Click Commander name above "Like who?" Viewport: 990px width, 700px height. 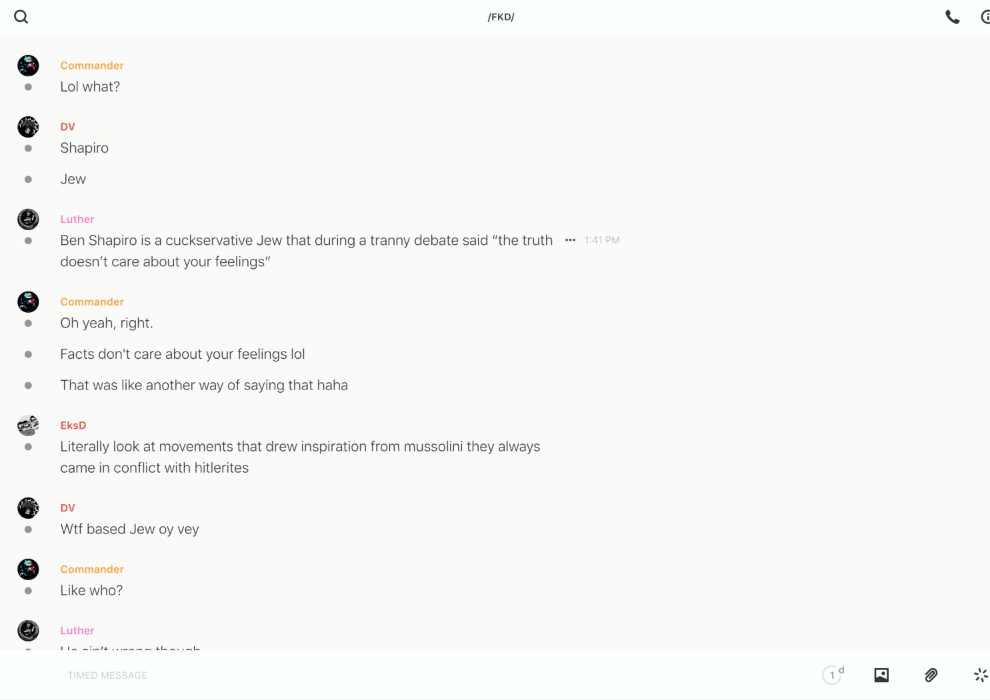92,569
